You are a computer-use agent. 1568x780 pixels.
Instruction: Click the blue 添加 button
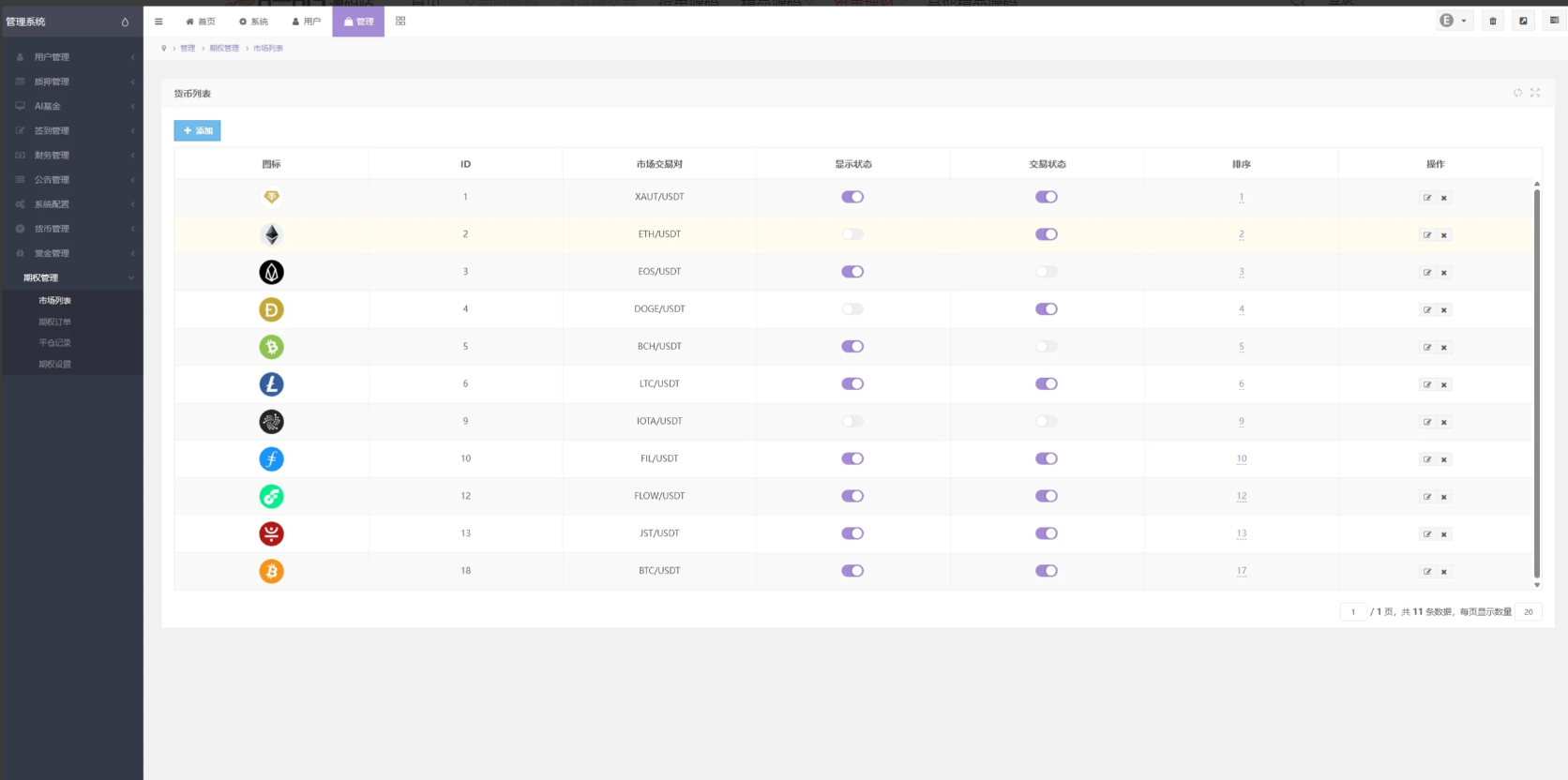point(197,131)
